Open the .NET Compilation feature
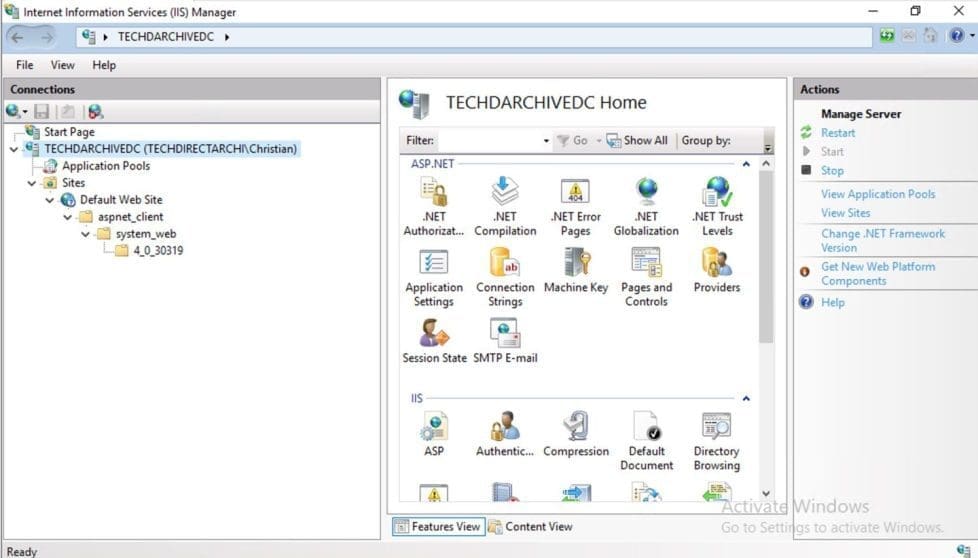This screenshot has height=558, width=978. 505,206
